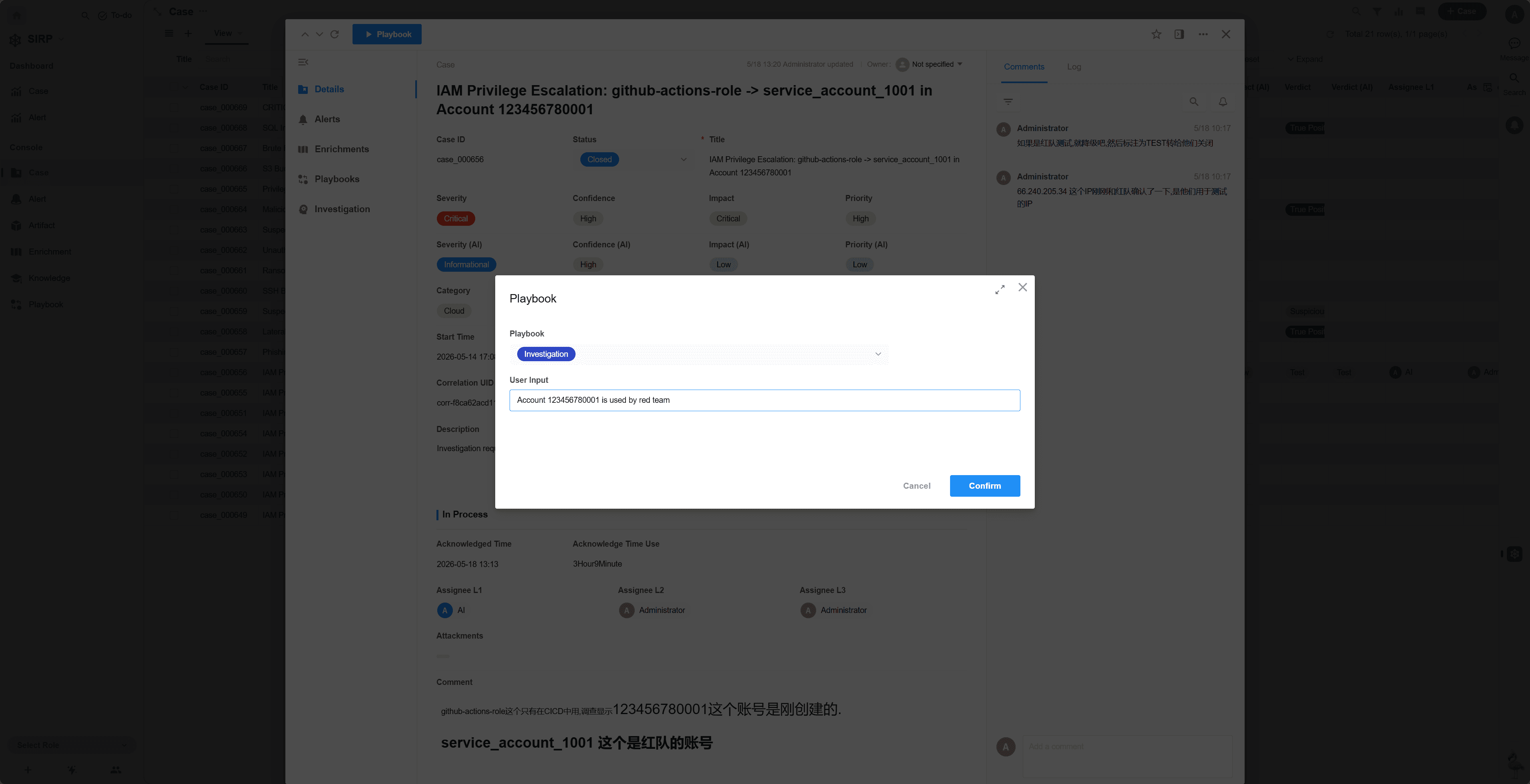
Task: Open the Owner Not specified dropdown
Action: [930, 64]
